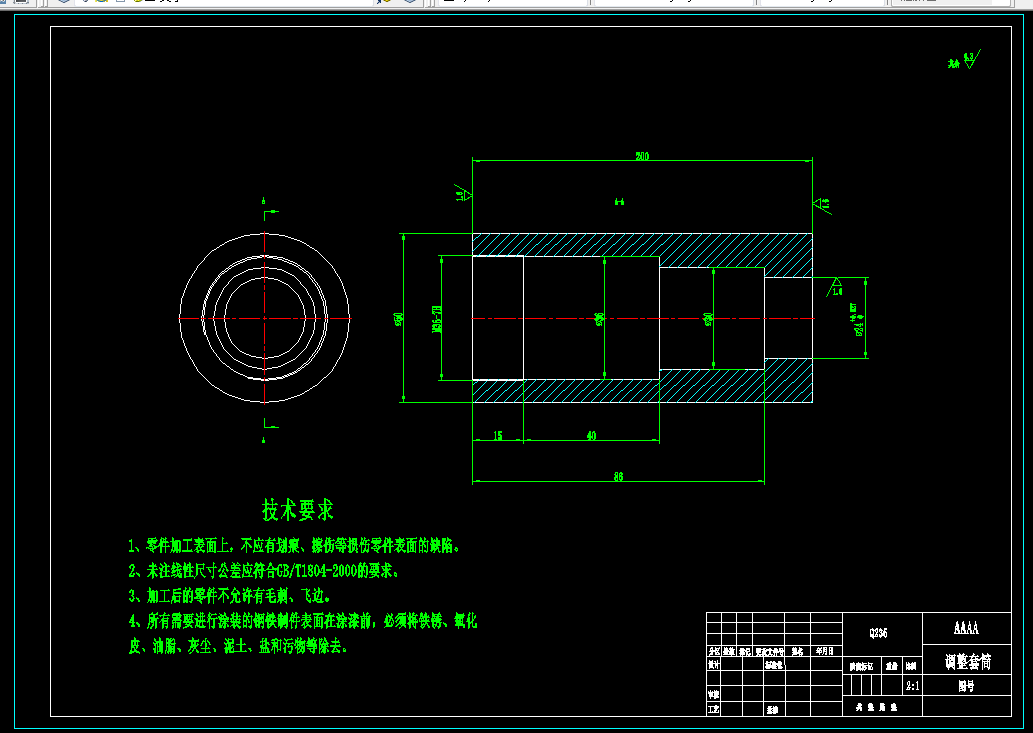
Task: Select the part name 调整套筒
Action: [x=967, y=661]
